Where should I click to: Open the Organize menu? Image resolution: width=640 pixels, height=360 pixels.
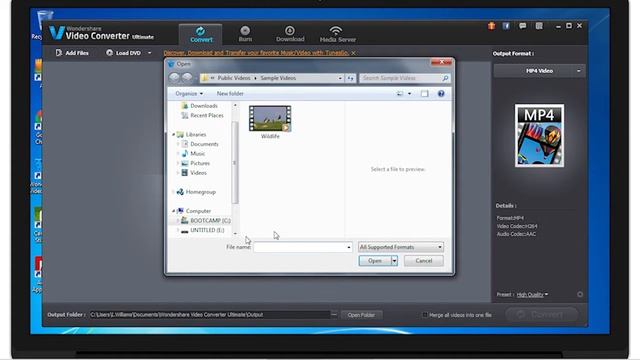pyautogui.click(x=189, y=94)
